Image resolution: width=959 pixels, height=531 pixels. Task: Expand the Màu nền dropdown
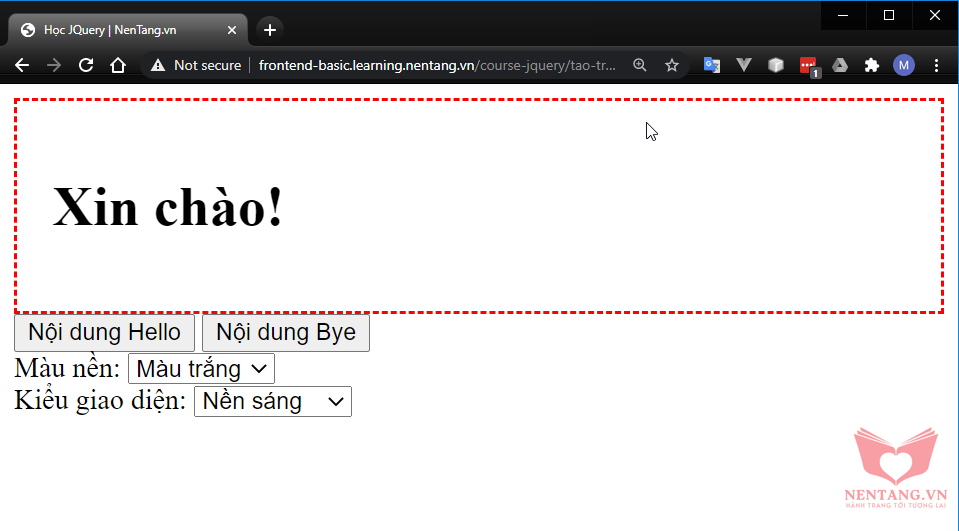coord(201,369)
